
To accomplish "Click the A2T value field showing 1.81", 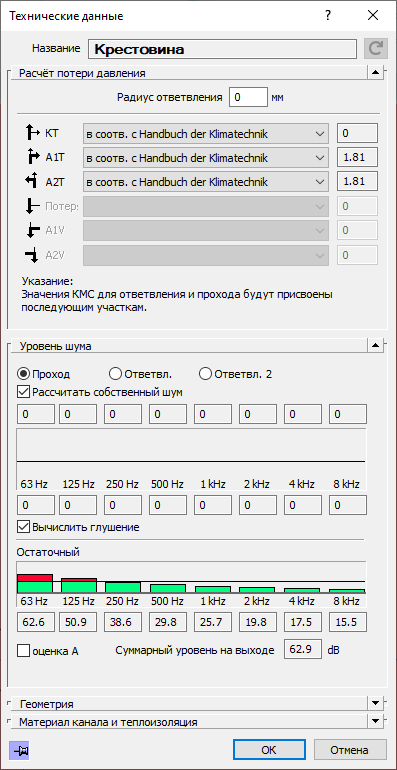I will click(x=357, y=182).
